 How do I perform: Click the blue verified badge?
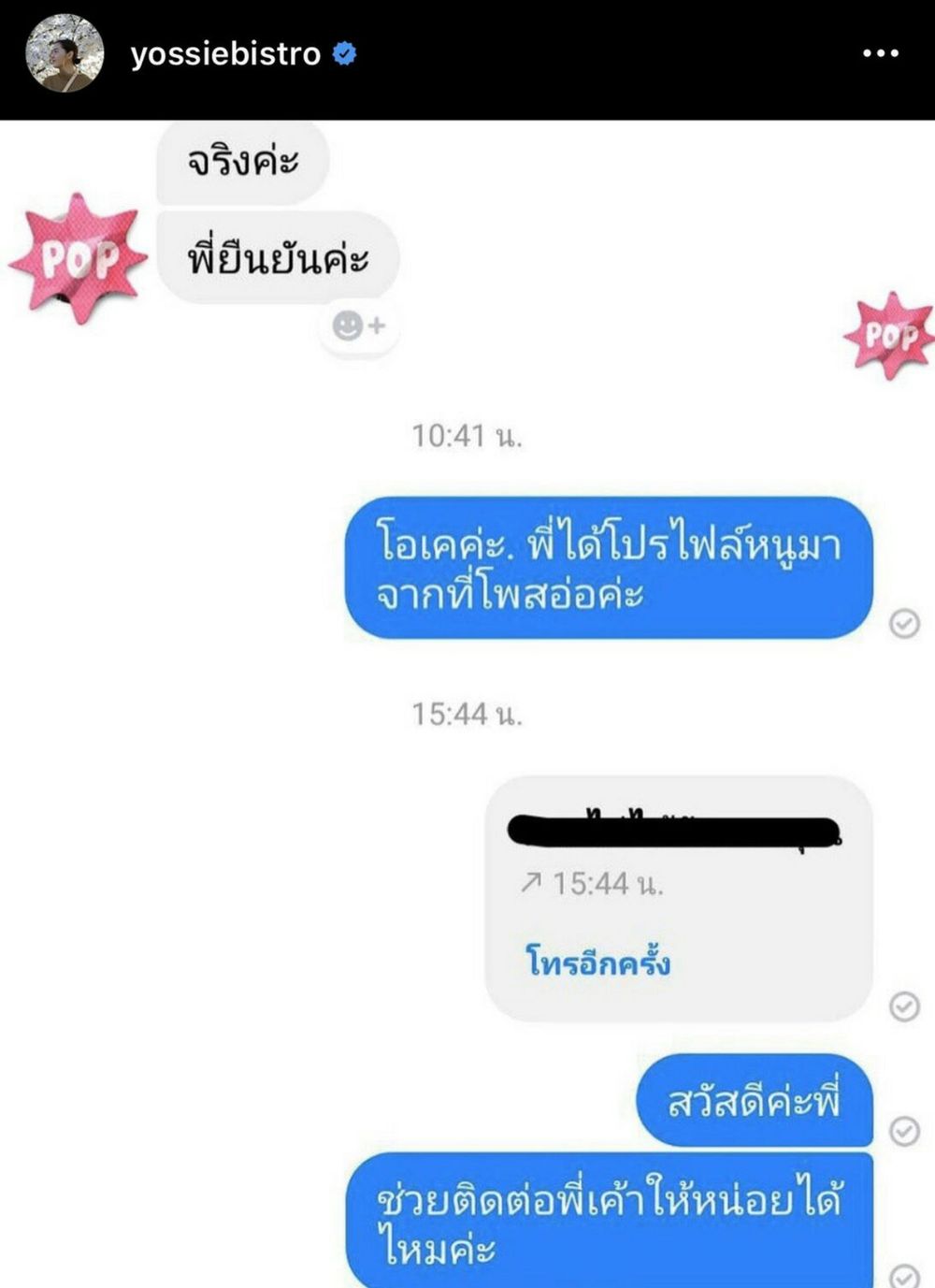(x=345, y=54)
